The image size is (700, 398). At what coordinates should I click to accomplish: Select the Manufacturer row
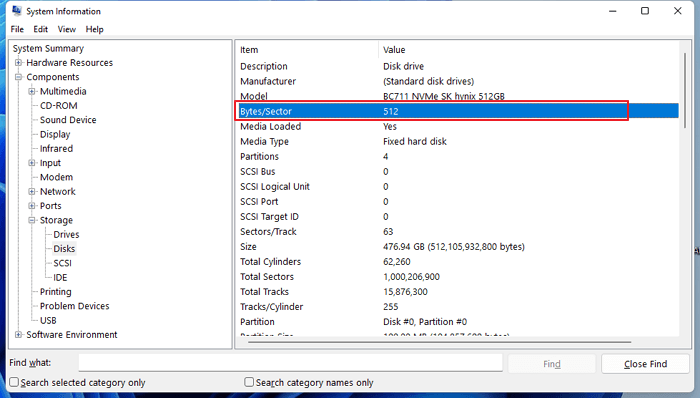(457, 81)
